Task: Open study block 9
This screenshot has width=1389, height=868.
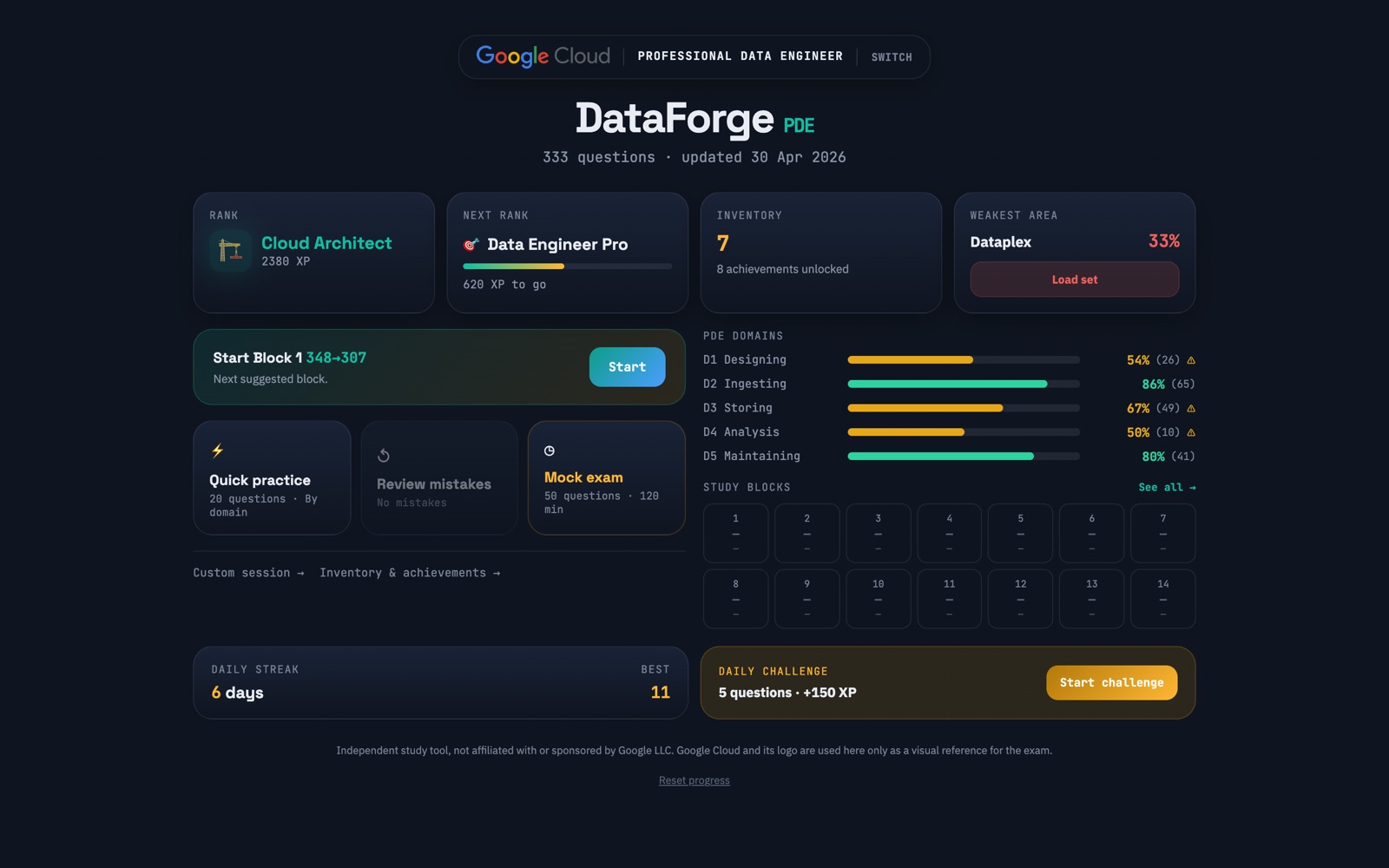Action: click(807, 599)
